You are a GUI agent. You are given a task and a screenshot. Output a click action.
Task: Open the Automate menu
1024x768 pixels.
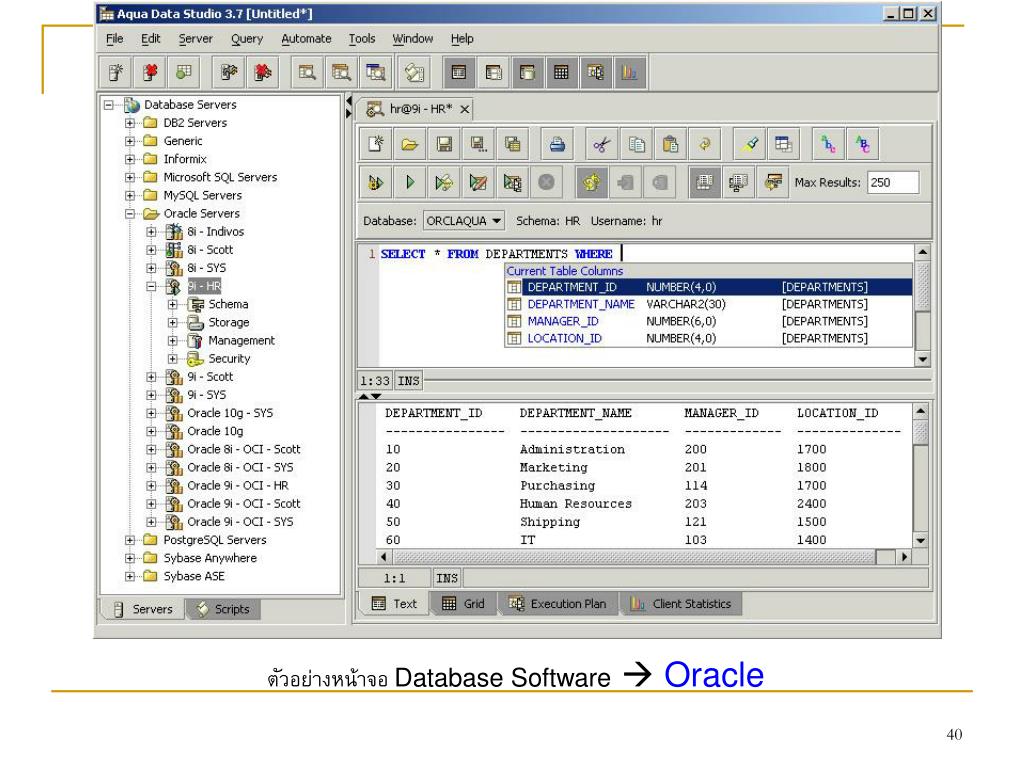tap(306, 39)
